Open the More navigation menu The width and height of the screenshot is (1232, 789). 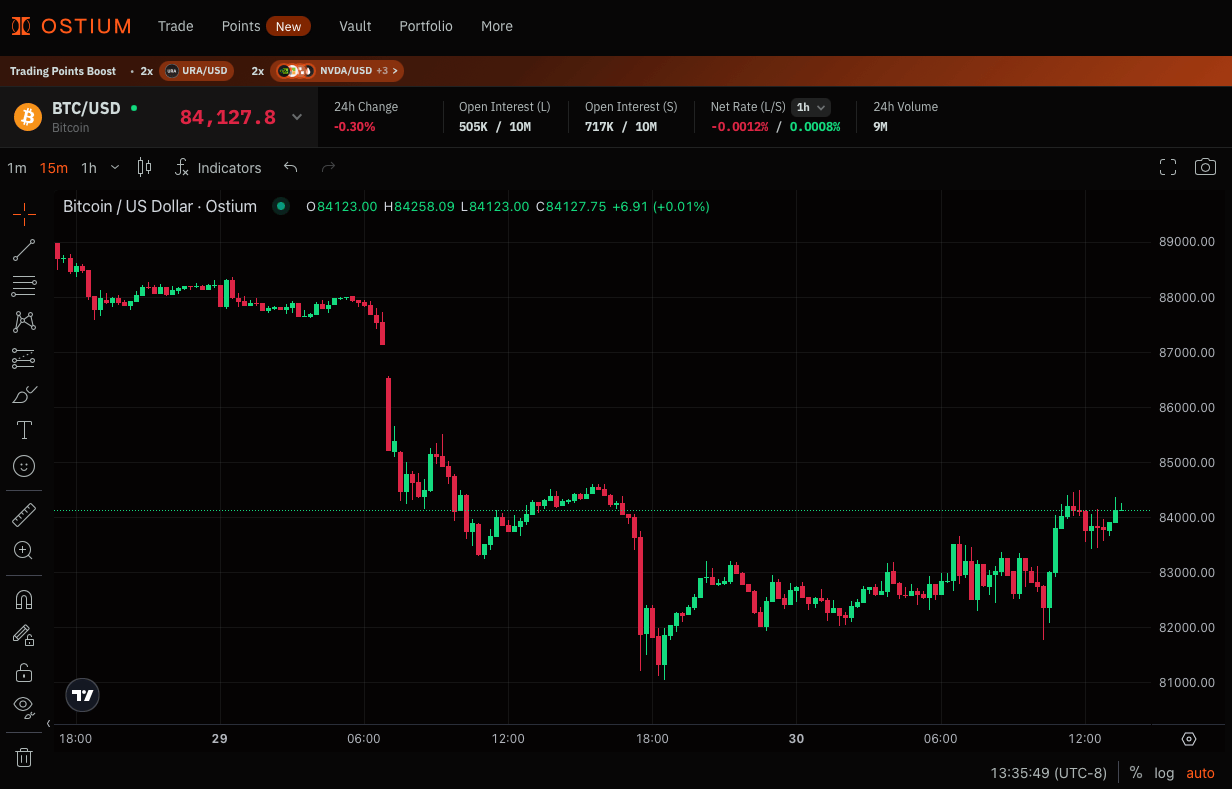point(497,26)
